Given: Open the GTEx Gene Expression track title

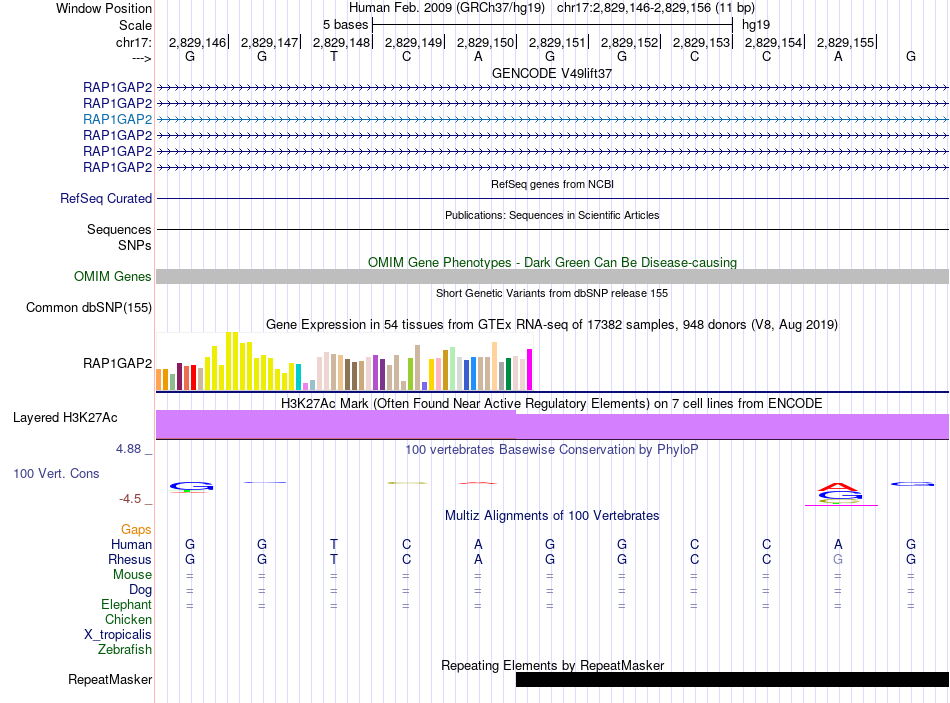Looking at the screenshot, I should pyautogui.click(x=552, y=325).
